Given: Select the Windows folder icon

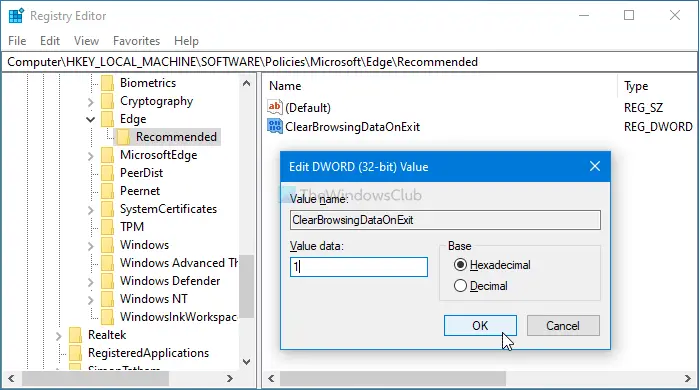Looking at the screenshot, I should tap(108, 245).
